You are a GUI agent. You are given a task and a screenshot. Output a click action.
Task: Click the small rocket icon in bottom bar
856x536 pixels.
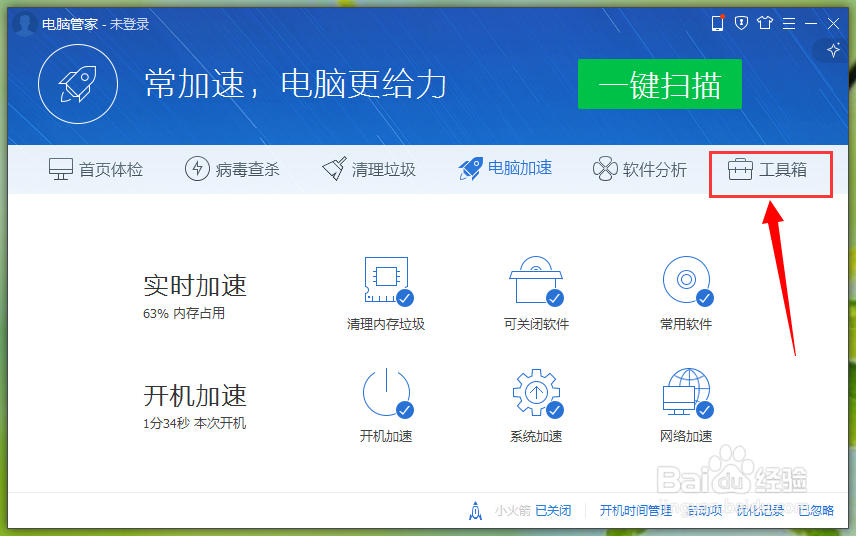(x=475, y=511)
